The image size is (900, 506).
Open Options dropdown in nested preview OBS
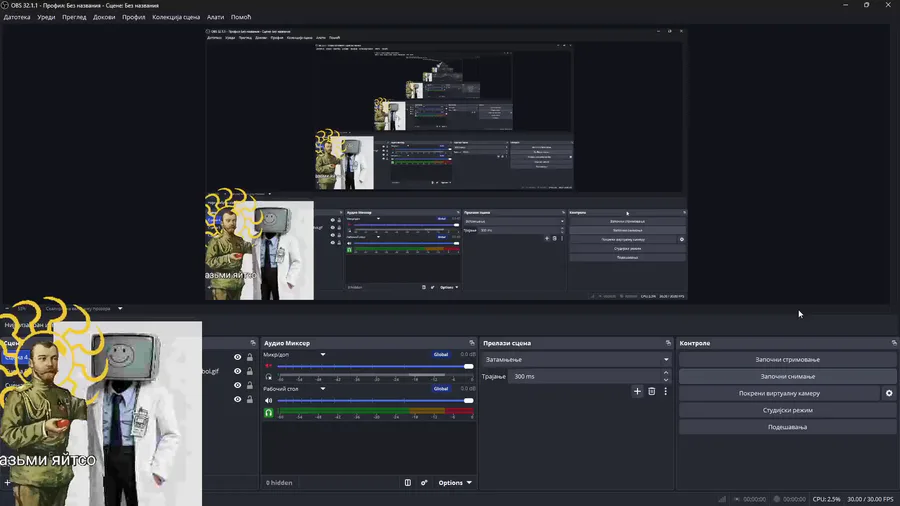point(449,287)
